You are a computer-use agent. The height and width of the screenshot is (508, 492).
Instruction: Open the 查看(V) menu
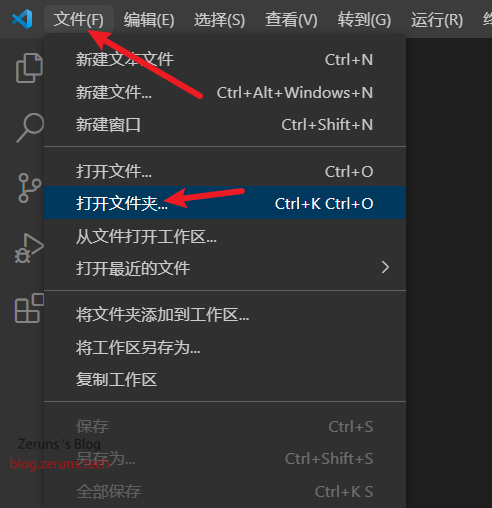coord(291,19)
